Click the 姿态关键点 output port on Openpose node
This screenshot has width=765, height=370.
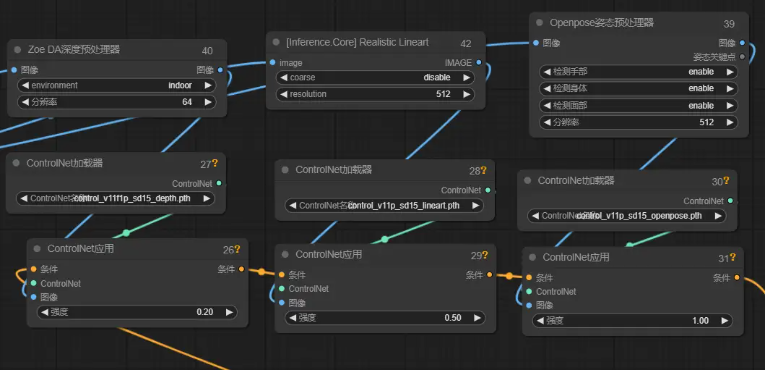(x=743, y=57)
